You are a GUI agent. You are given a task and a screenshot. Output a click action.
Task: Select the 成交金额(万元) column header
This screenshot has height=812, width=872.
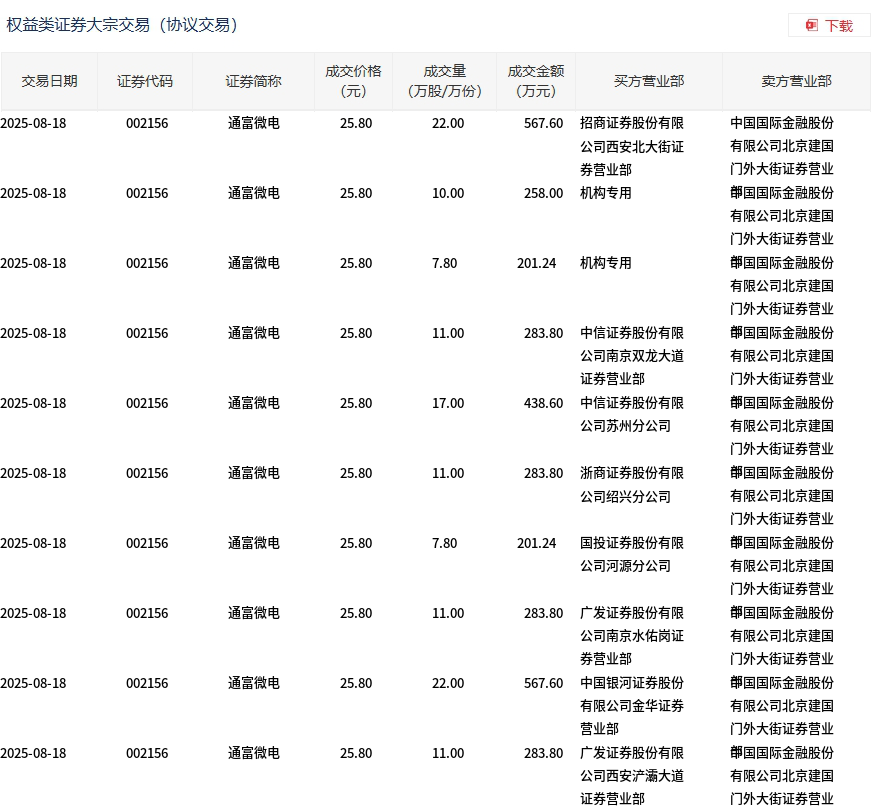[x=535, y=81]
